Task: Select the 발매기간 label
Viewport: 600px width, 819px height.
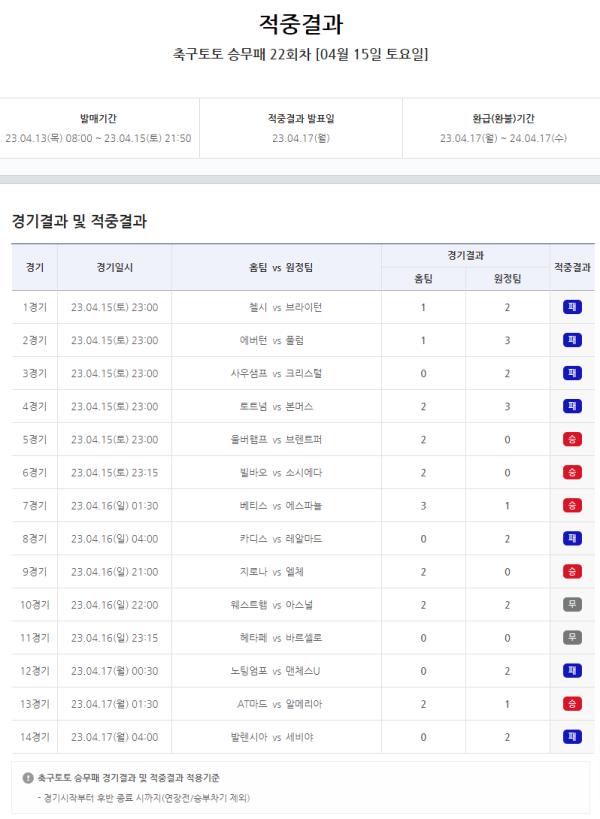Action: [x=98, y=119]
